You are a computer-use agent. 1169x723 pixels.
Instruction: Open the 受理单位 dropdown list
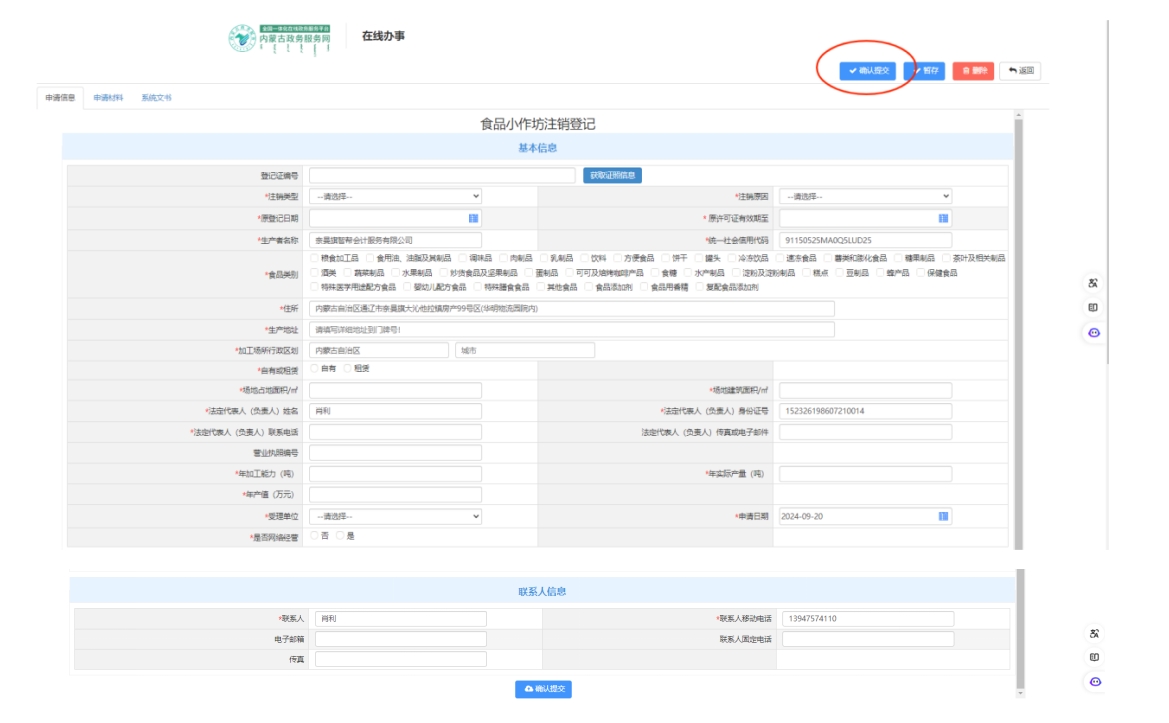[395, 516]
